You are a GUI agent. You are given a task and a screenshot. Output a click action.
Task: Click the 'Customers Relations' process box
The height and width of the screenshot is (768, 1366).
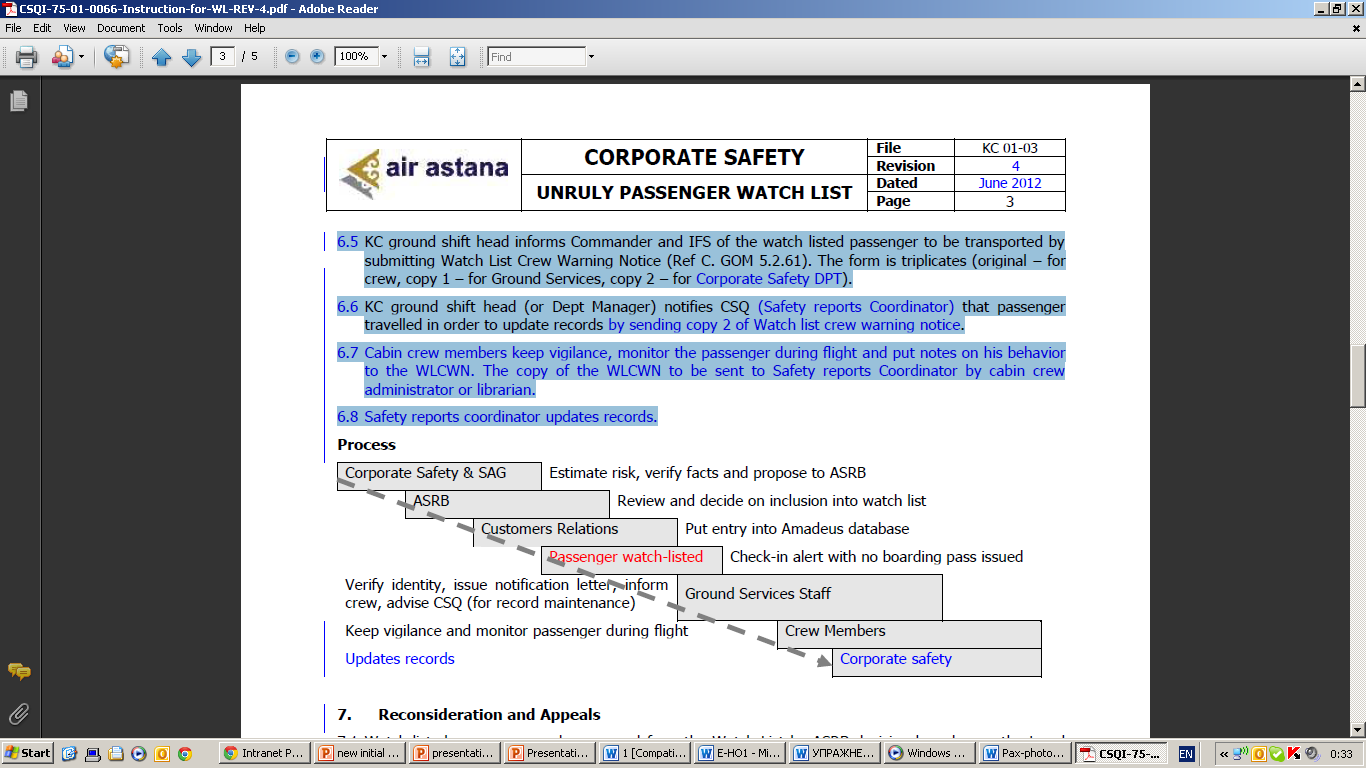575,532
